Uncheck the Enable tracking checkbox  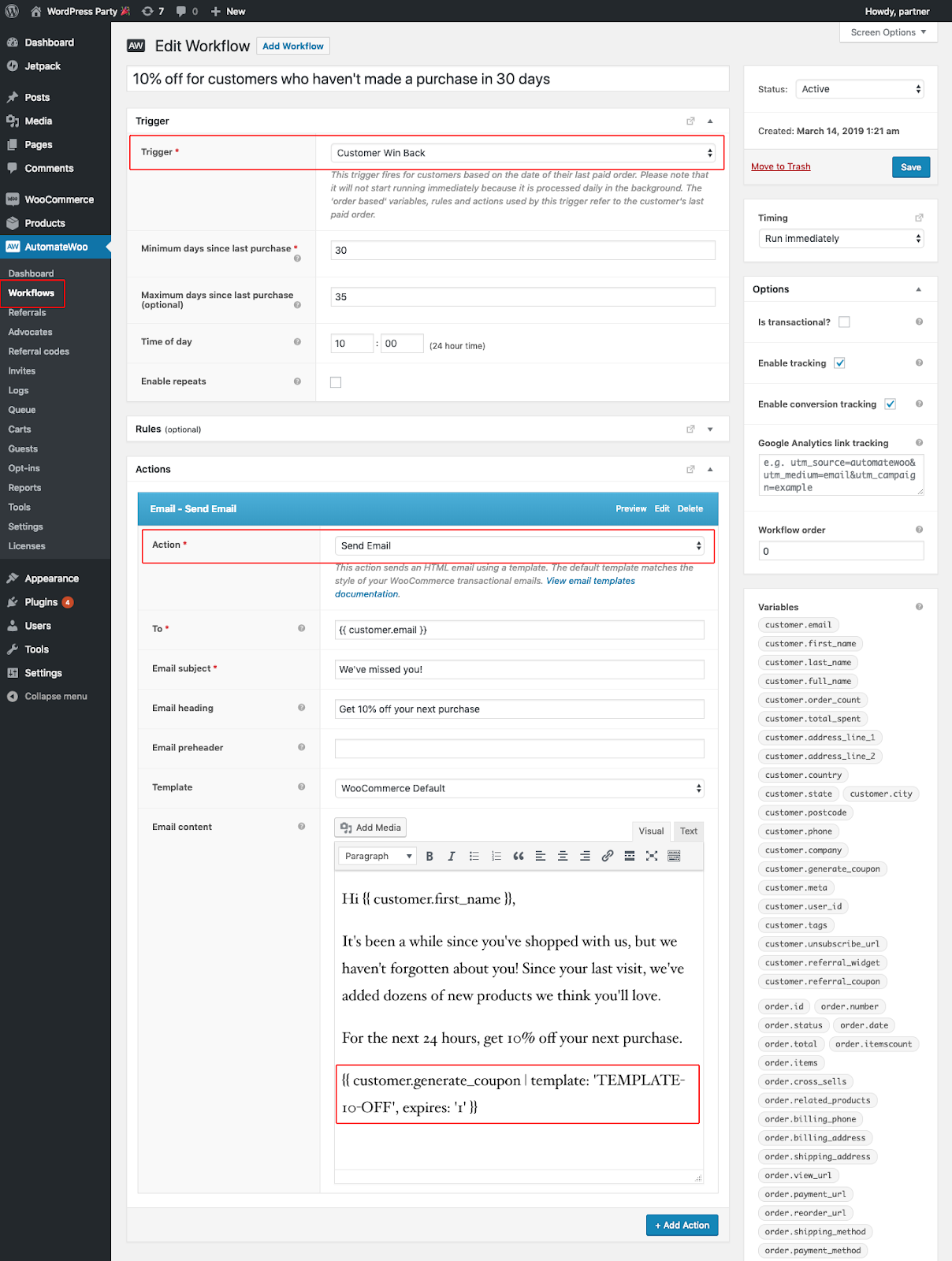click(x=839, y=363)
